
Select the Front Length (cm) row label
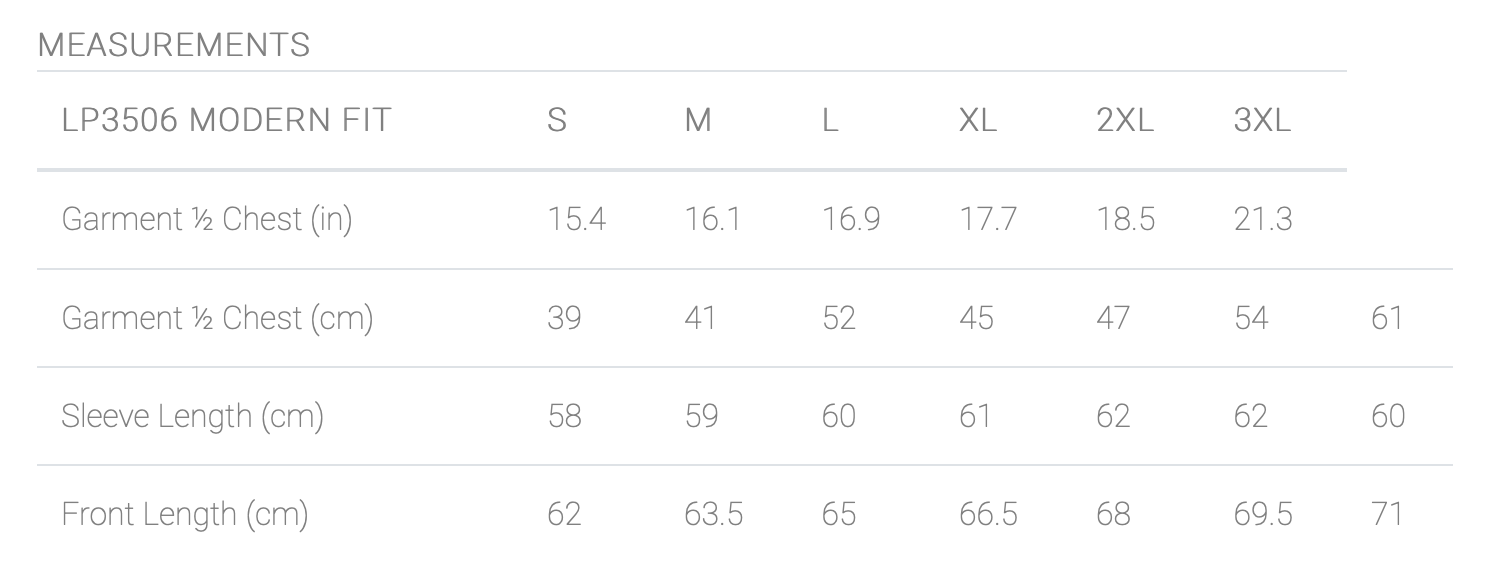click(185, 514)
